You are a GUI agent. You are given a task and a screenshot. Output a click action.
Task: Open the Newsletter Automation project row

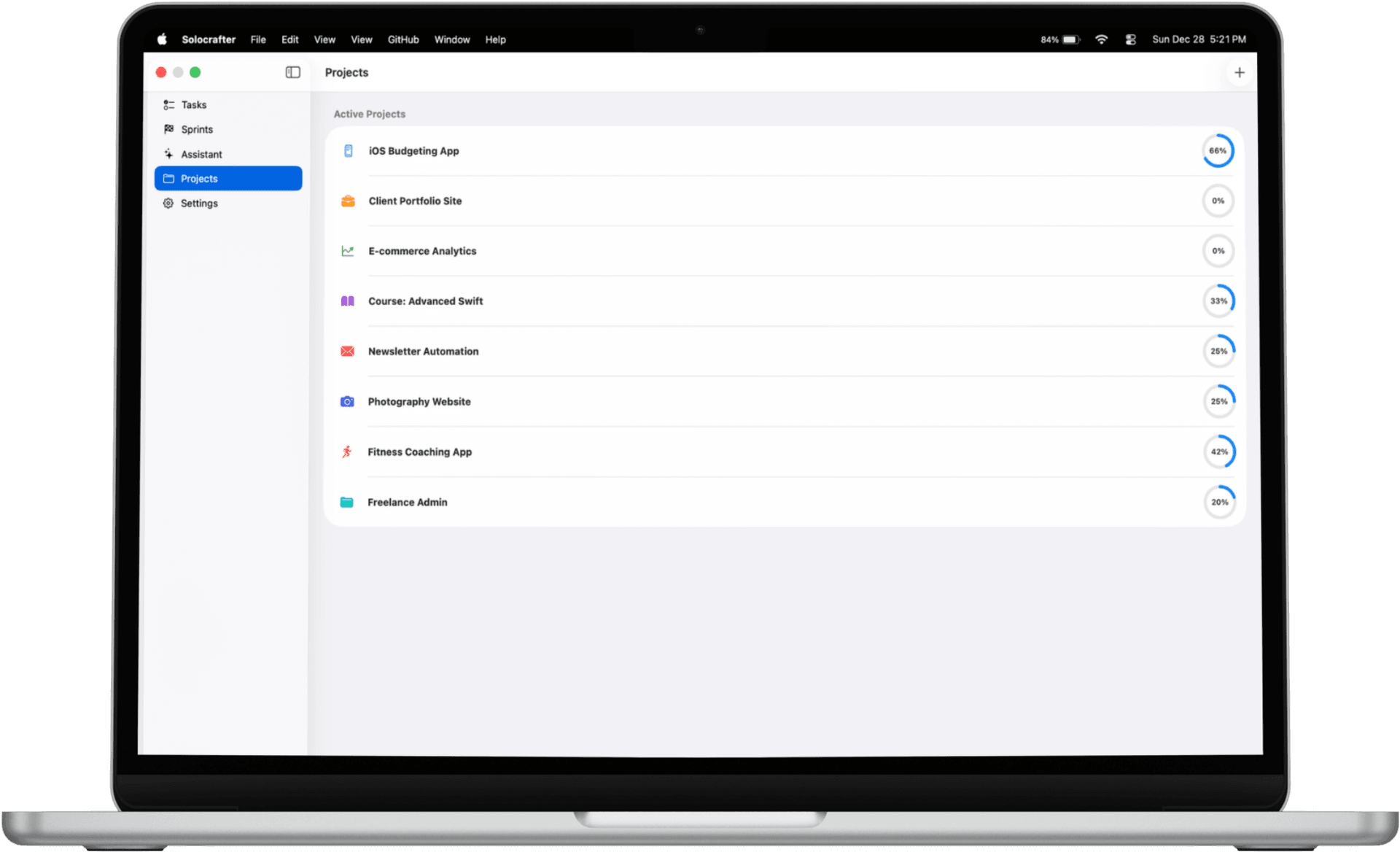point(729,351)
